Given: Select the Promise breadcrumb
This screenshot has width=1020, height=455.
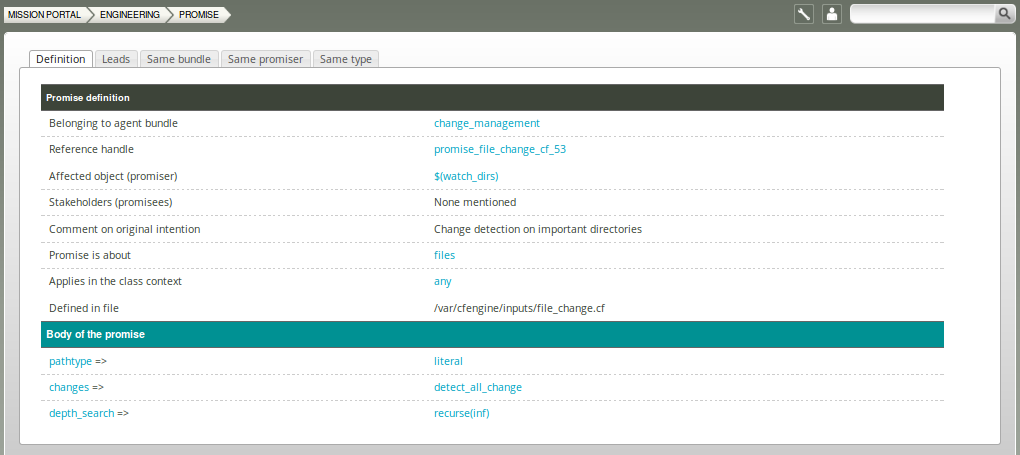Looking at the screenshot, I should (x=198, y=14).
